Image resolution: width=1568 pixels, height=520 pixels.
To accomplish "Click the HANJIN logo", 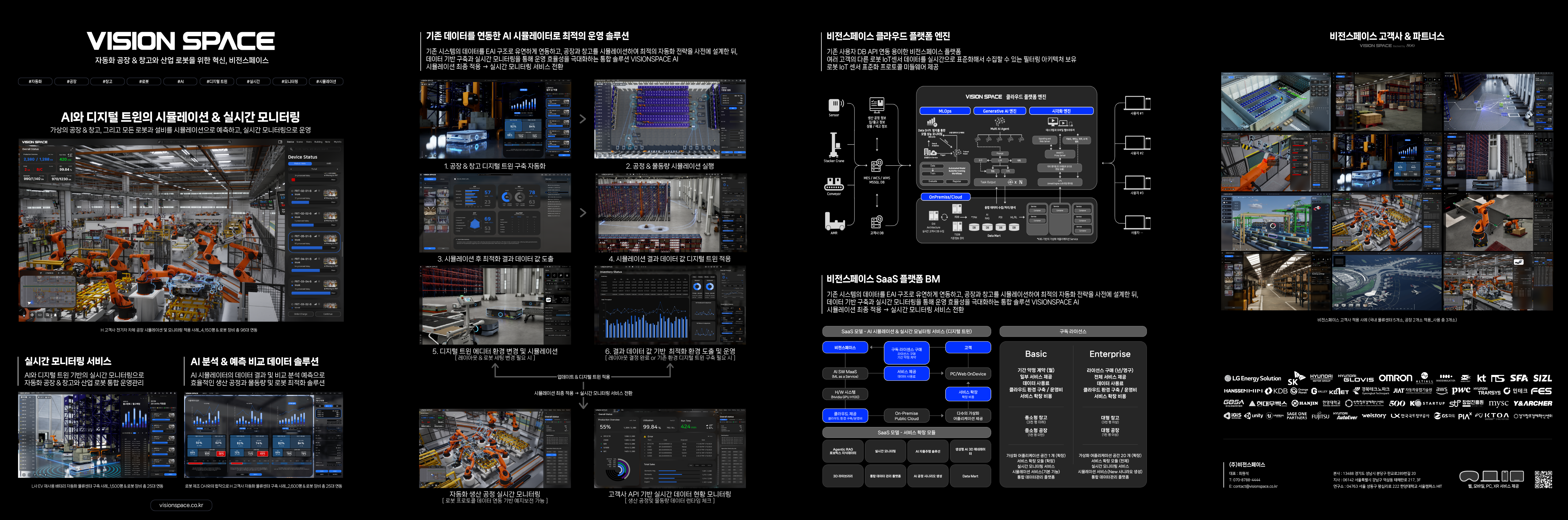I will coord(1305,403).
